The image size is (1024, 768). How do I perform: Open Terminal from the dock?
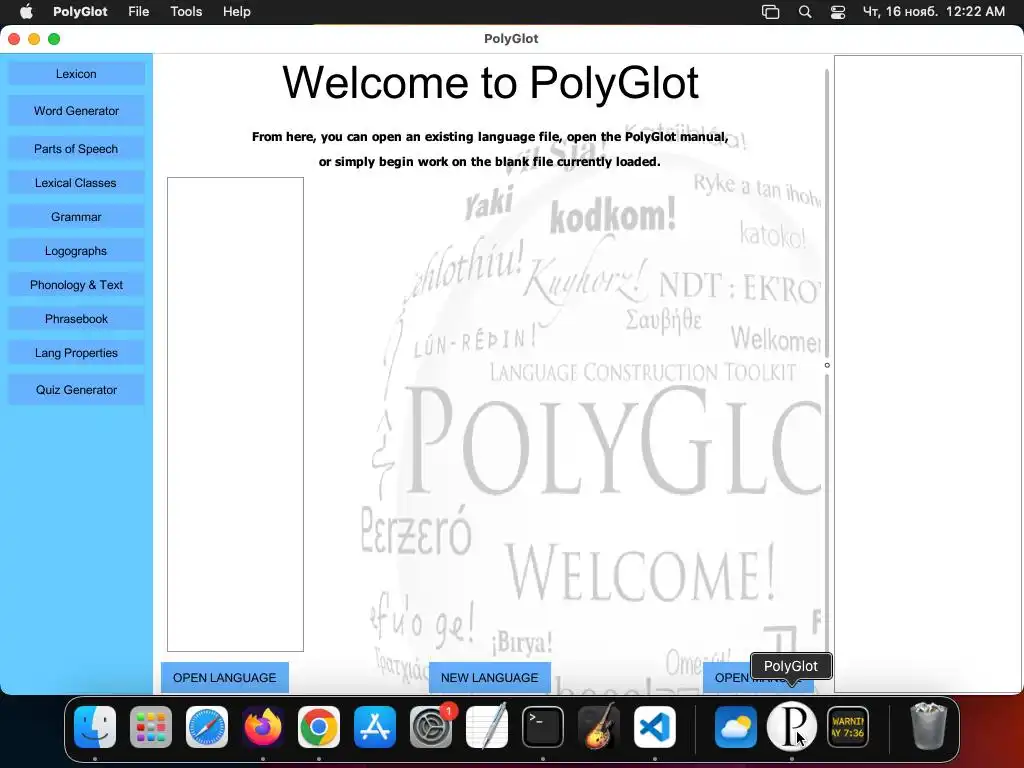(x=543, y=727)
